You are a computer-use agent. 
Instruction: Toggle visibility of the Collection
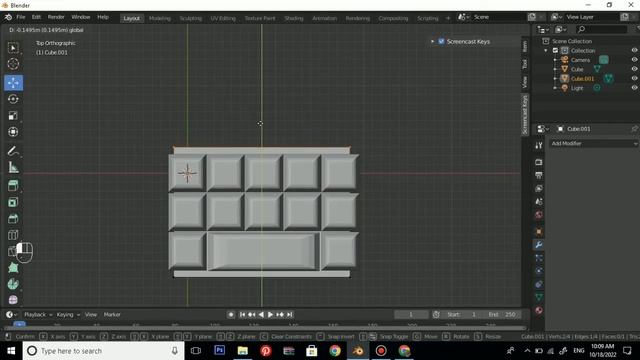pyautogui.click(x=634, y=50)
